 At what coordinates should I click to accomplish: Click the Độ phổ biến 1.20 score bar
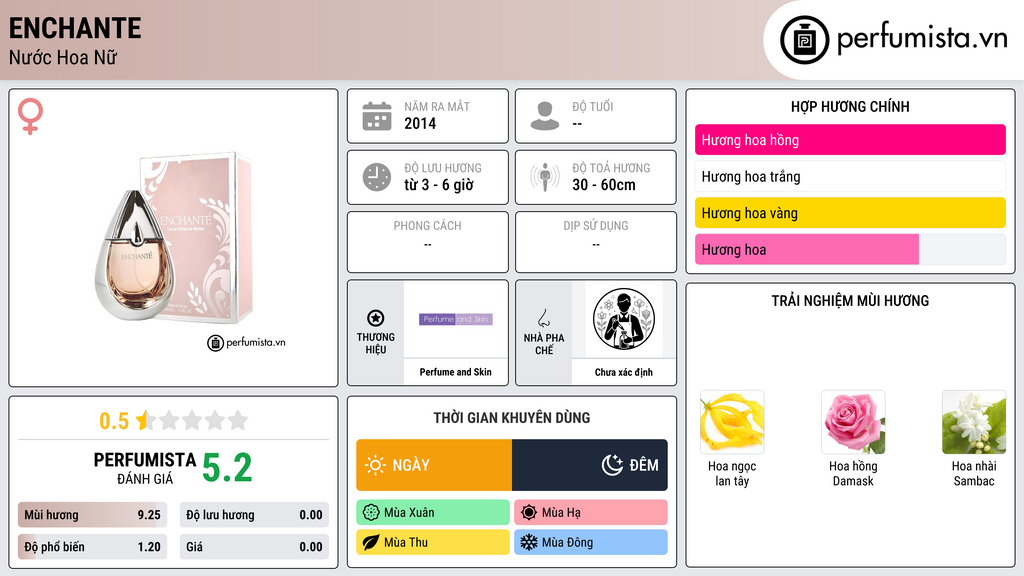(92, 547)
